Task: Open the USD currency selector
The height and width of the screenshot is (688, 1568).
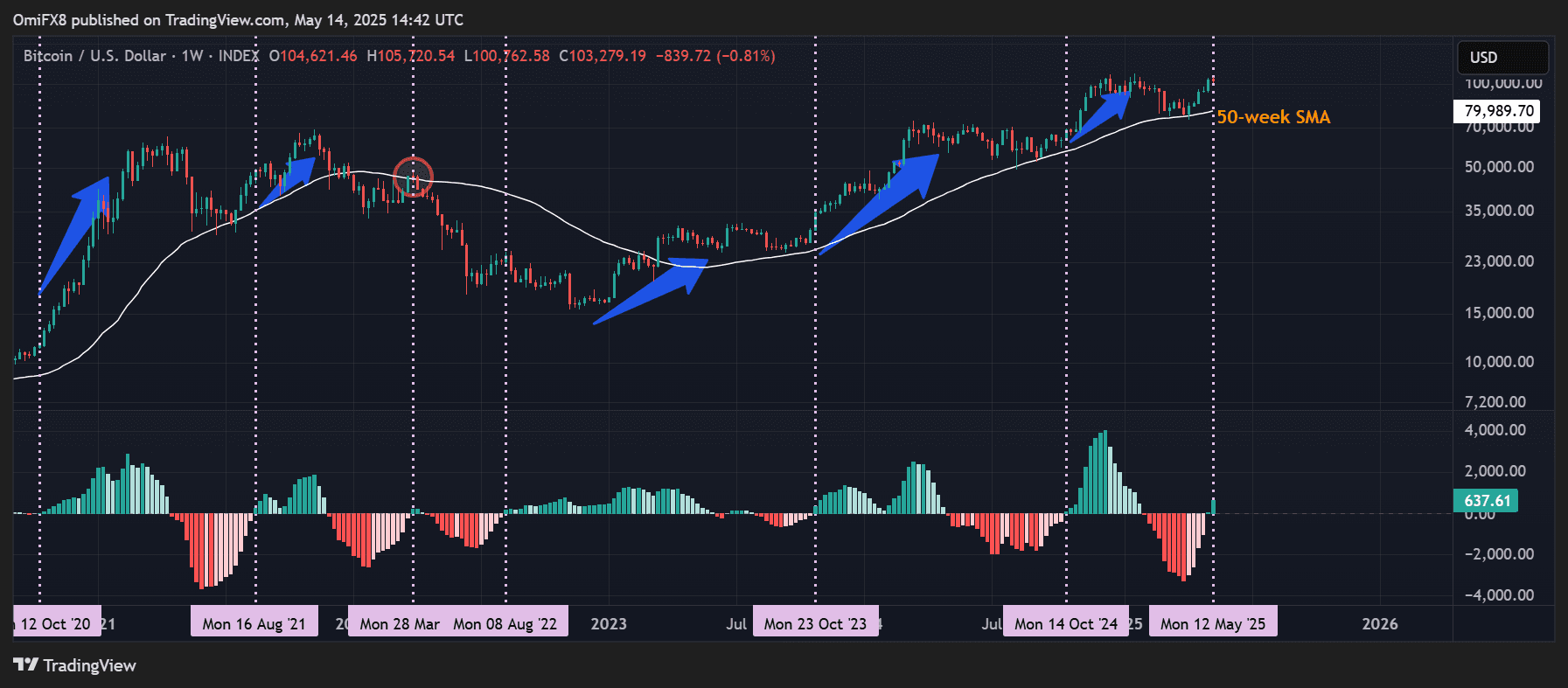Action: (1502, 58)
